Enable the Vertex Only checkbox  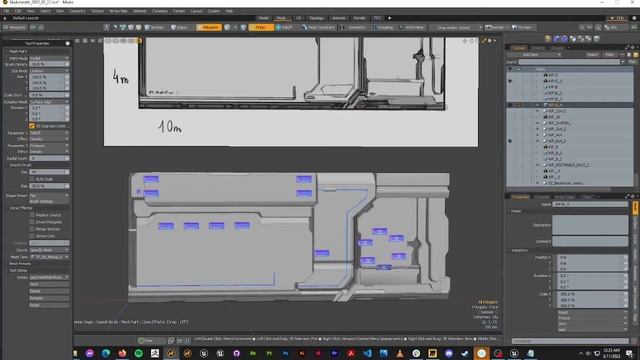tap(32, 236)
